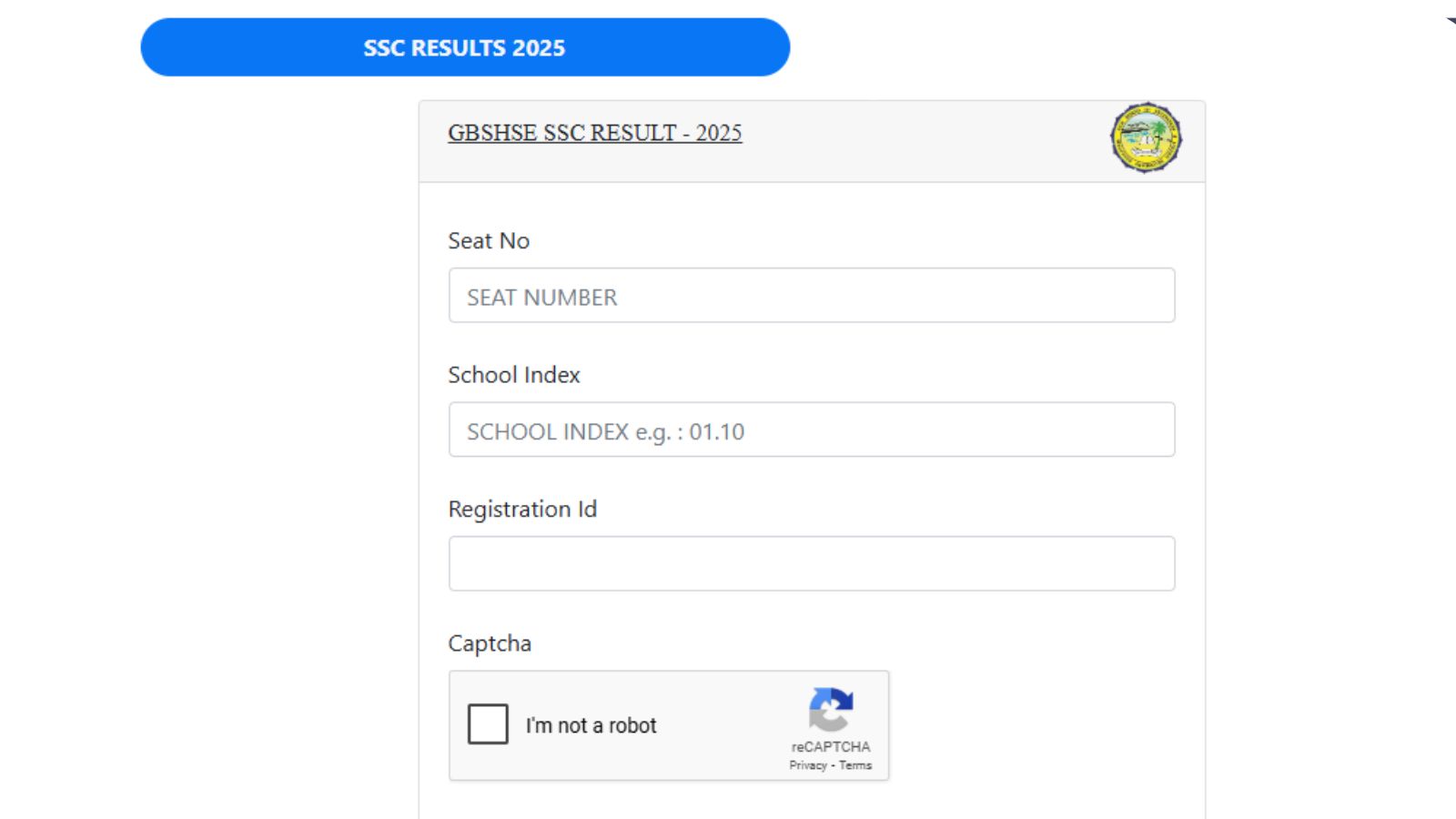Click the School Index field label
The height and width of the screenshot is (819, 1456).
[513, 375]
